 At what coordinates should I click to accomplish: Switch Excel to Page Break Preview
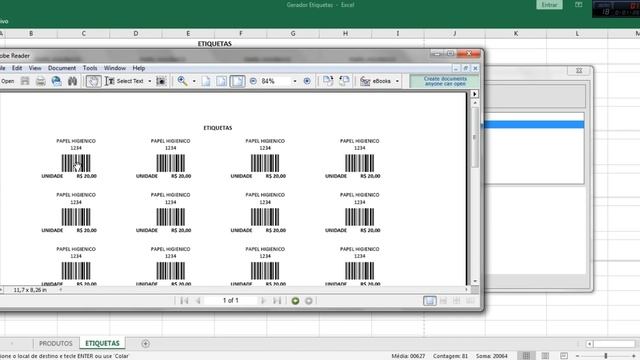tap(564, 356)
